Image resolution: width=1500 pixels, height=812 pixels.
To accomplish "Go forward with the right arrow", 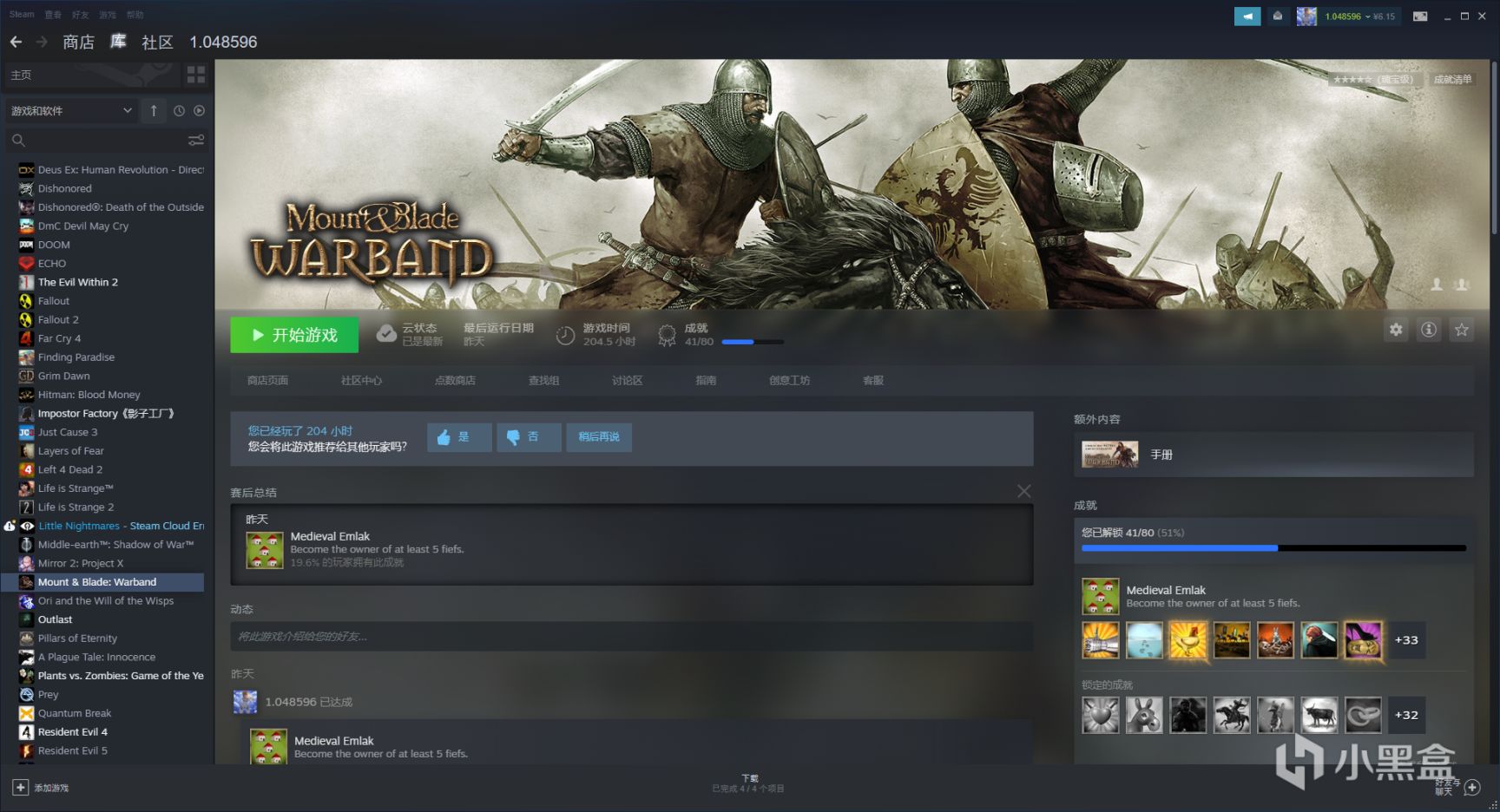I will pos(42,42).
